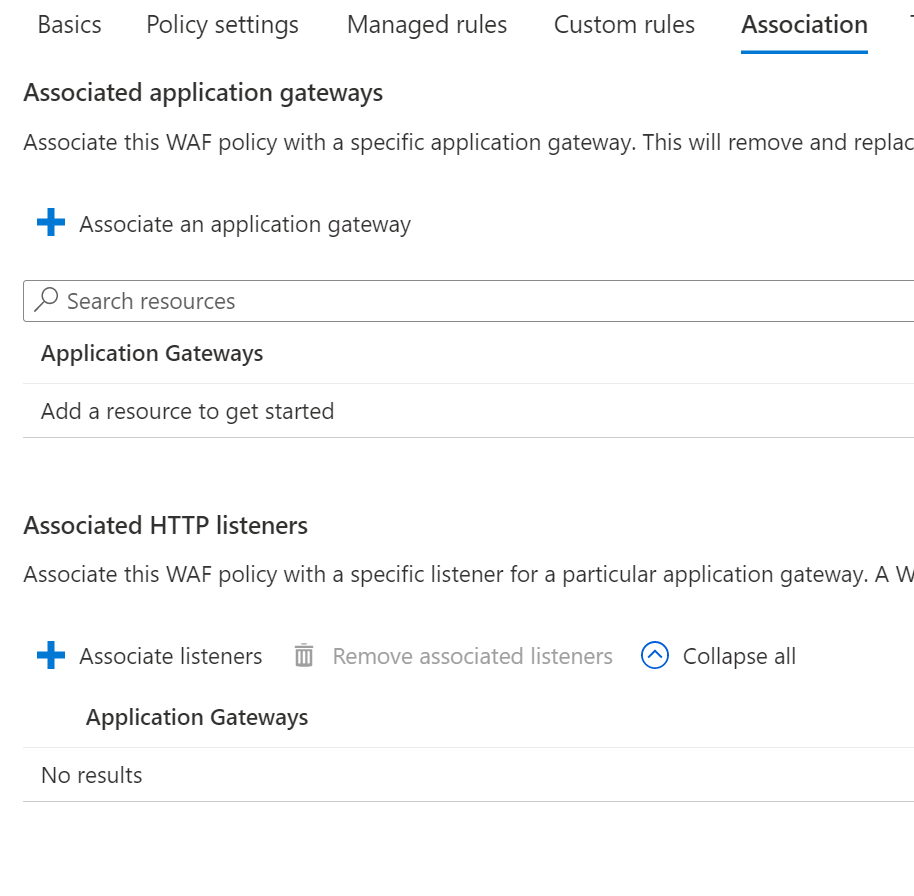Screen dimensions: 914x896
Task: Select the Association tab
Action: pos(803,25)
